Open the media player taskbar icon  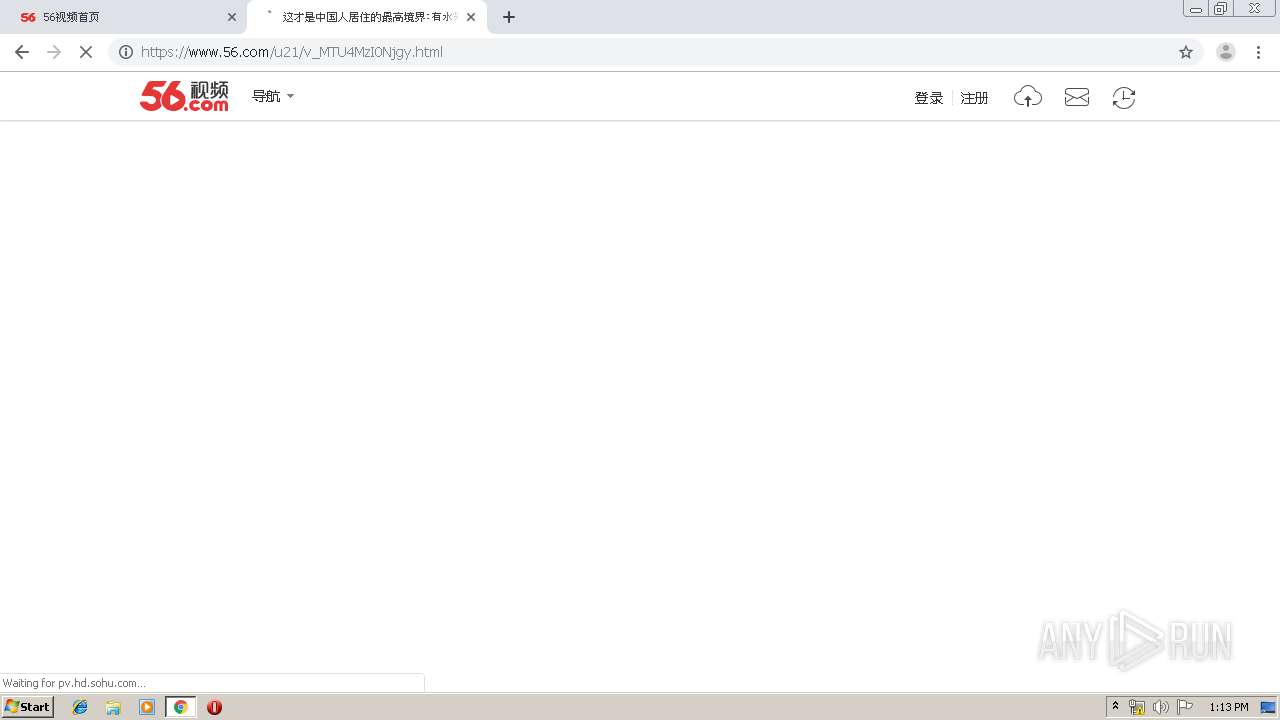[147, 707]
